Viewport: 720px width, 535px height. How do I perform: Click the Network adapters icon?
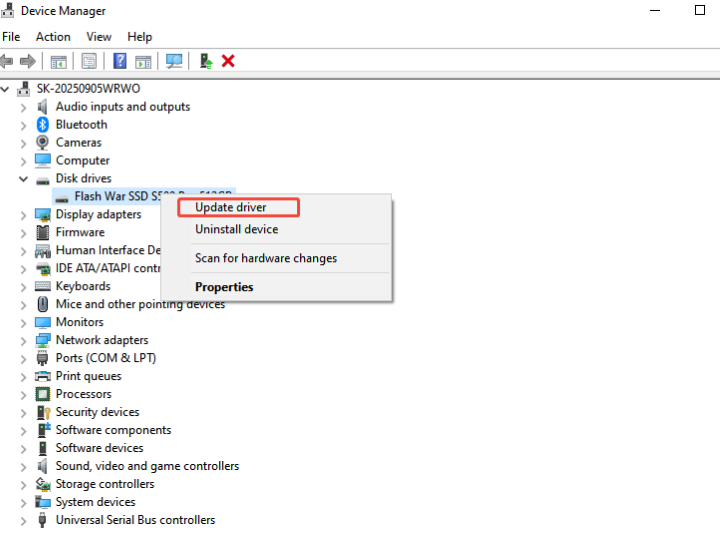tap(43, 340)
